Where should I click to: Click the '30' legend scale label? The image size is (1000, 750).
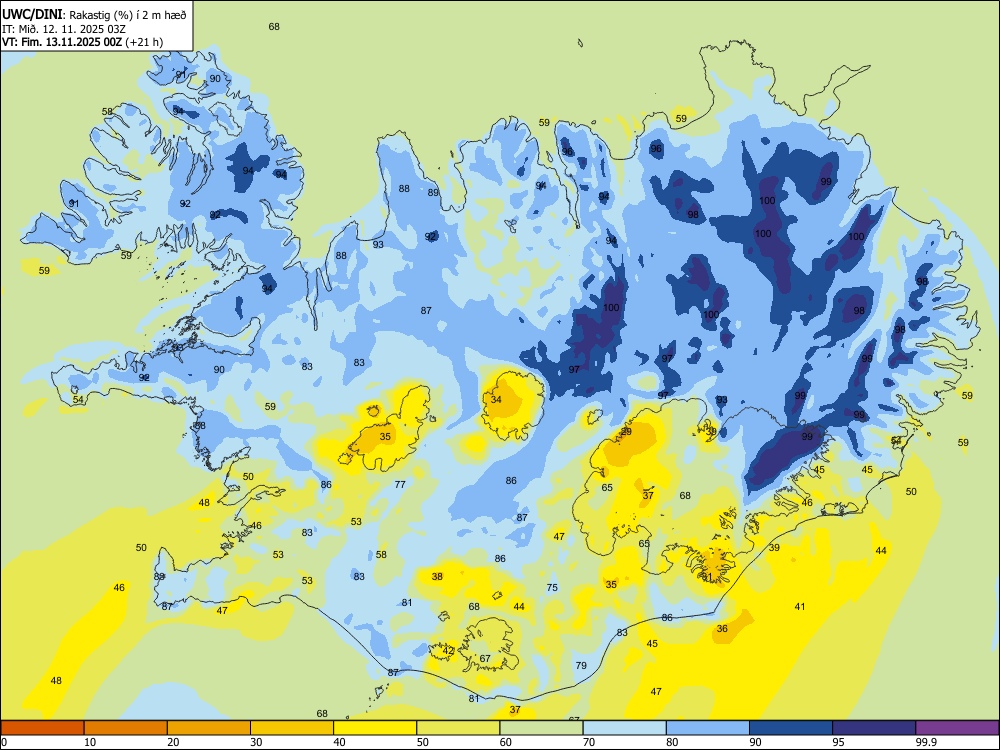click(x=256, y=742)
